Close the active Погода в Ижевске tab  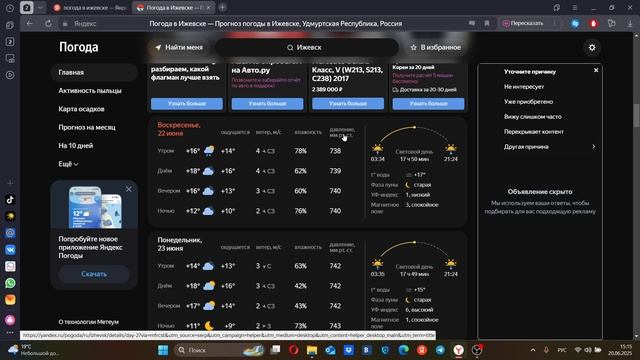208,8
